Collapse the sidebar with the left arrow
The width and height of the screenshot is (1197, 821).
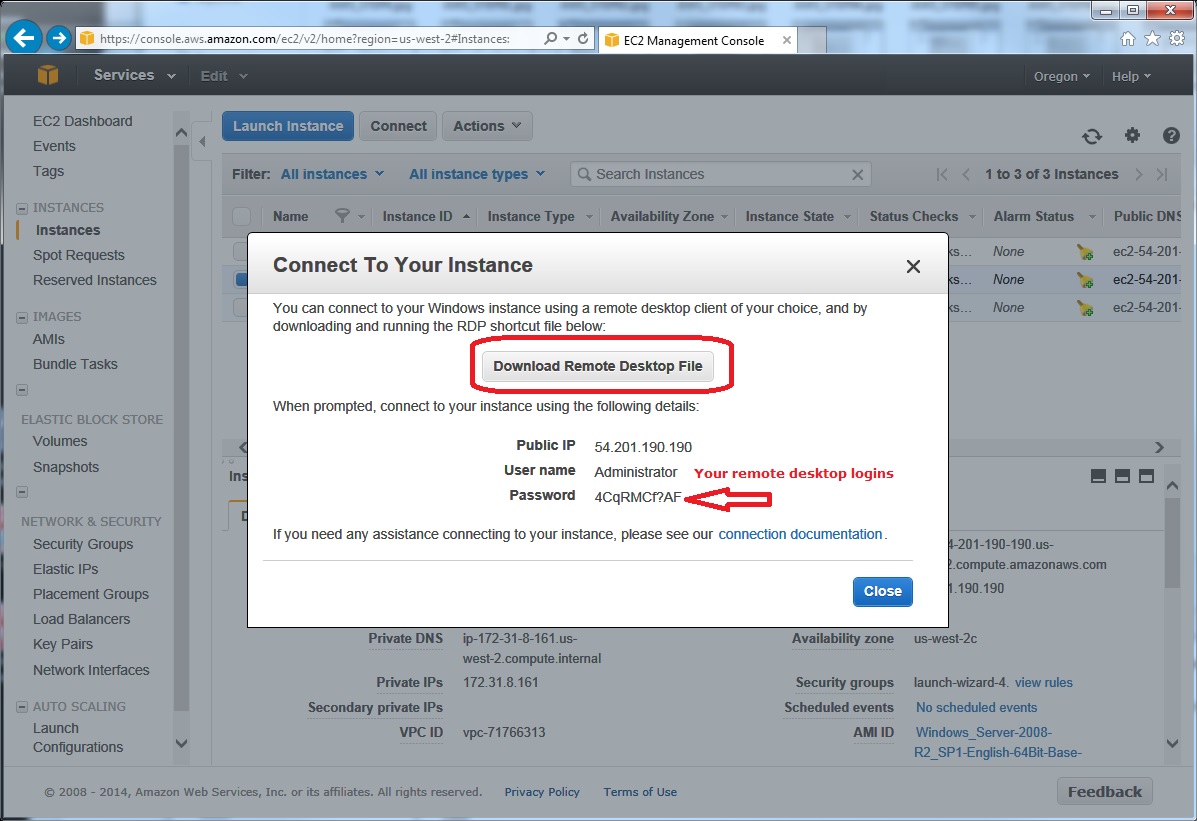point(202,141)
